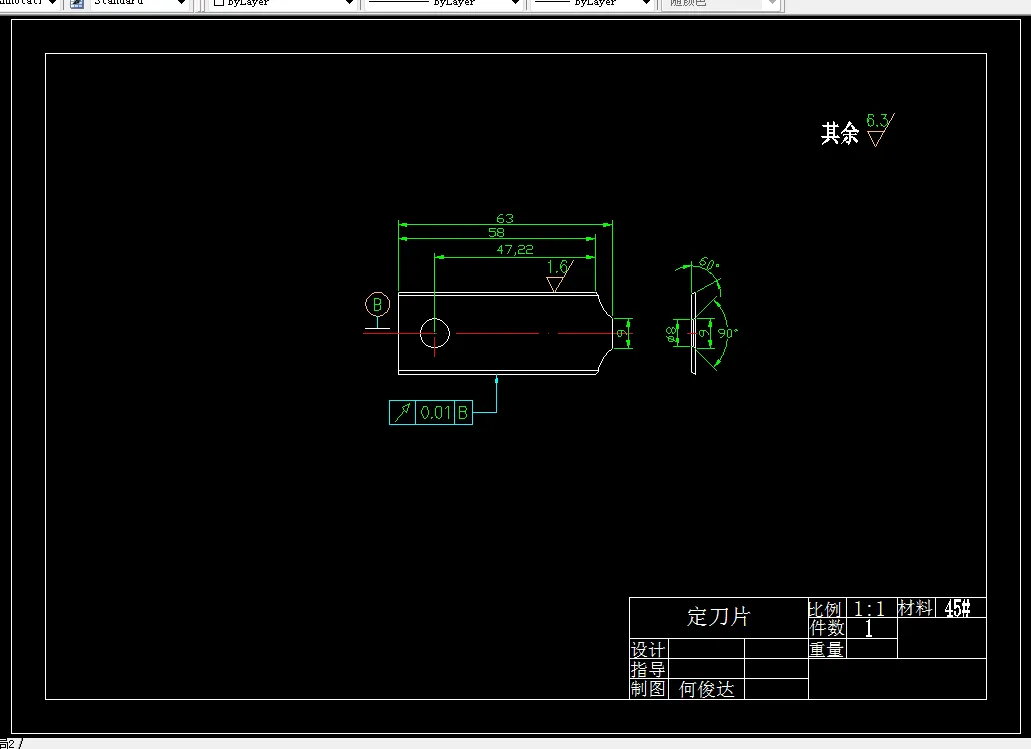1031x749 pixels.
Task: Click the circled B datum symbol
Action: tap(377, 304)
